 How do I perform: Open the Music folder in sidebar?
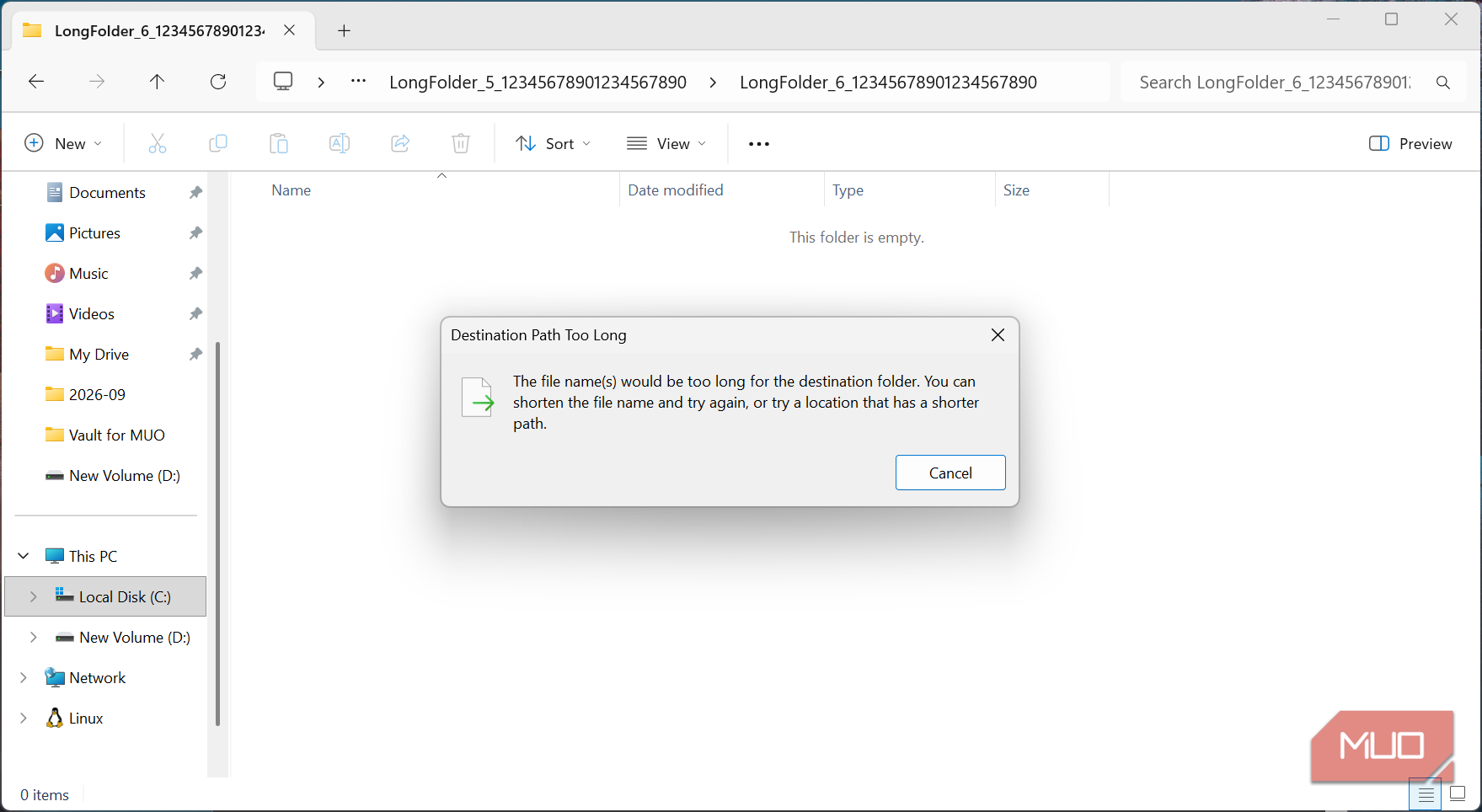point(88,274)
